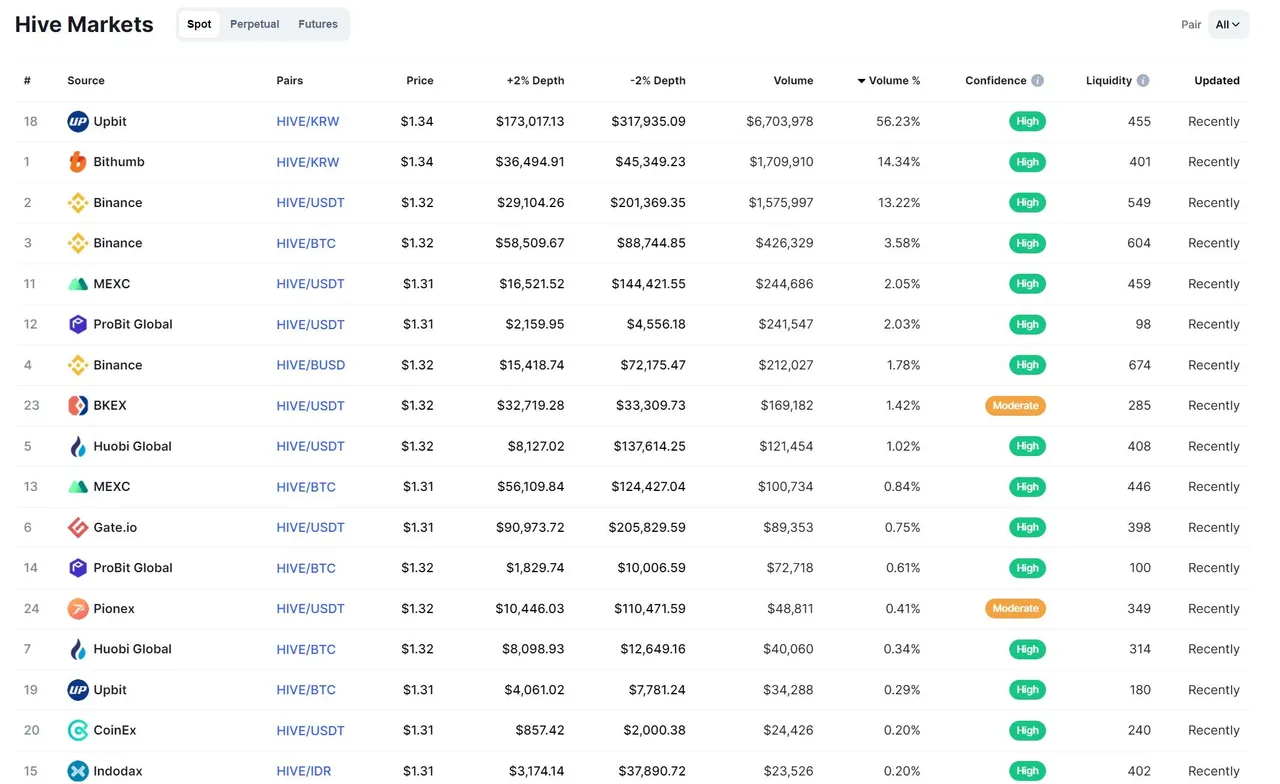The image size is (1280, 784).
Task: Click the Bithumb exchange name
Action: 119,162
